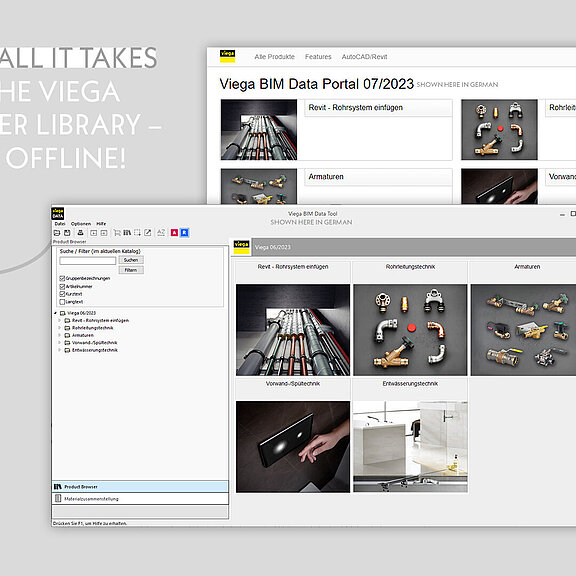Open the Revit - Rohrsystem einfügen pipes thumbnail in tool
This screenshot has width=576, height=576.
pyautogui.click(x=293, y=330)
